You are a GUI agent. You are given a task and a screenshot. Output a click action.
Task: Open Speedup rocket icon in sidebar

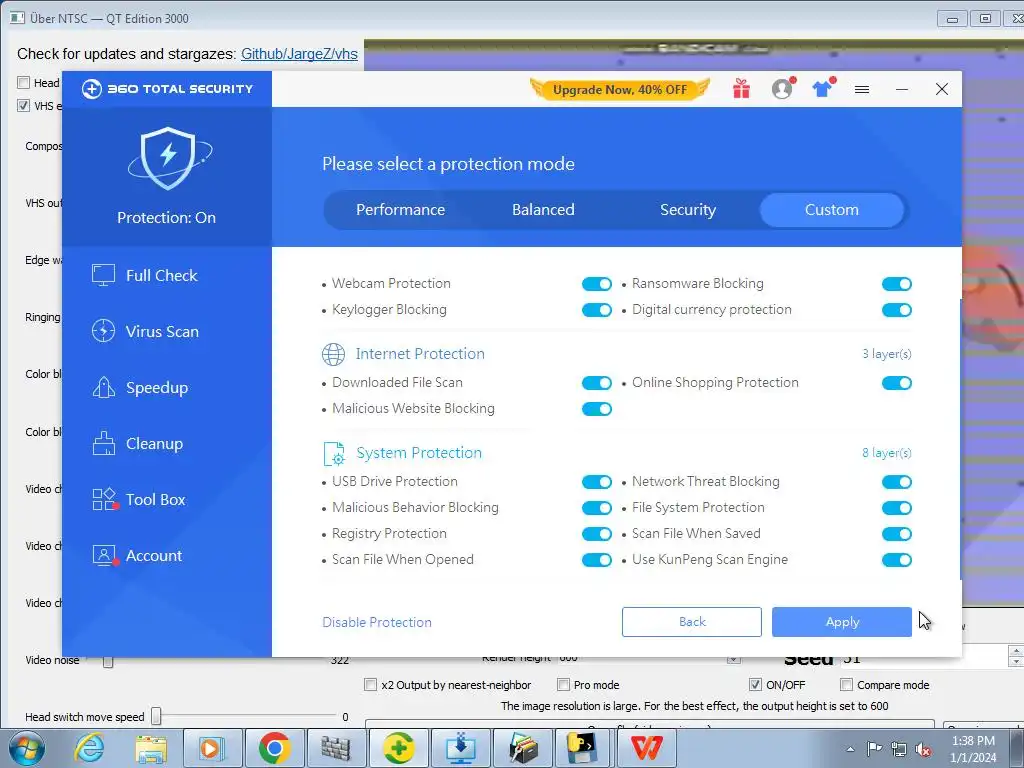103,387
